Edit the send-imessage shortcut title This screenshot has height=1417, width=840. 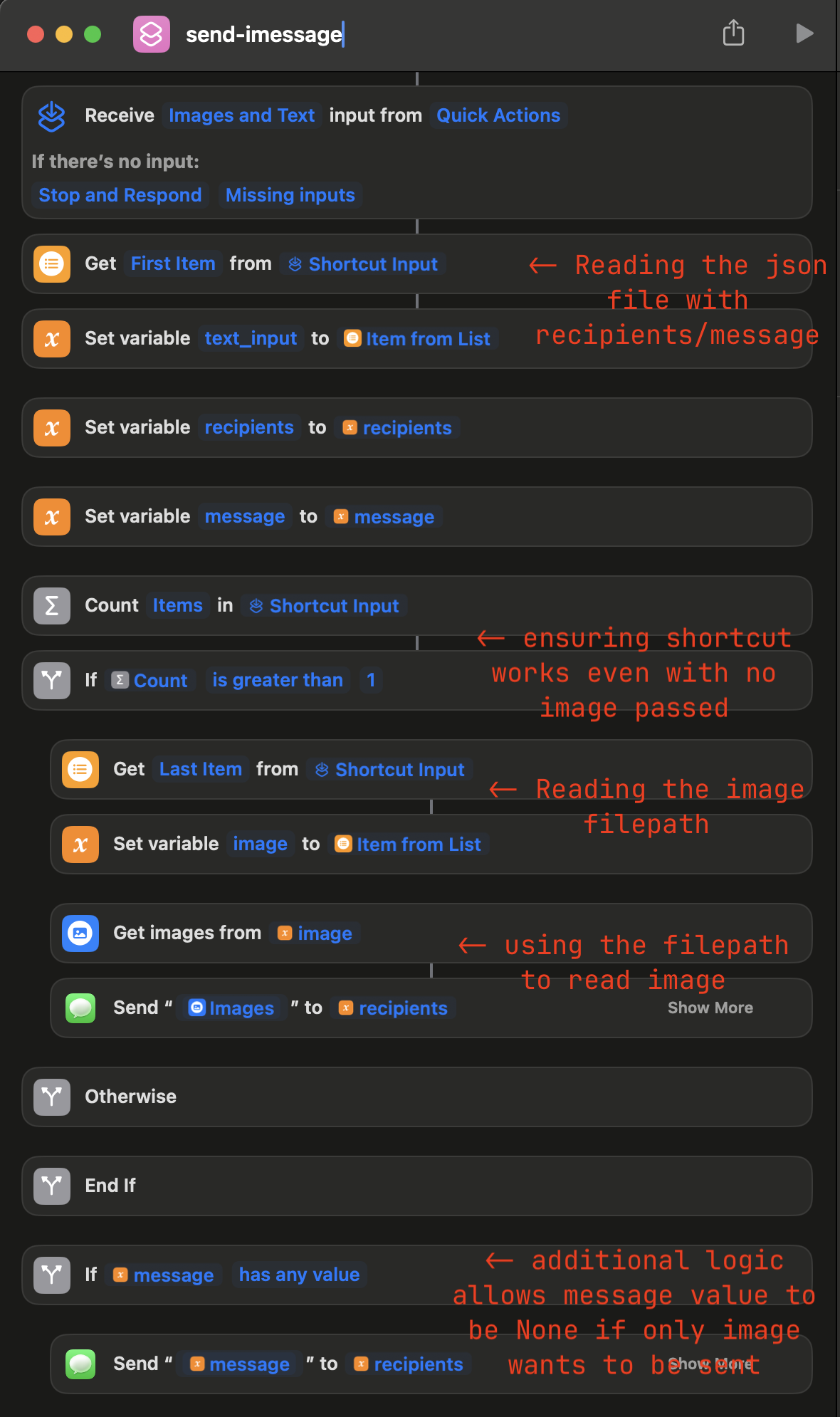[x=263, y=34]
